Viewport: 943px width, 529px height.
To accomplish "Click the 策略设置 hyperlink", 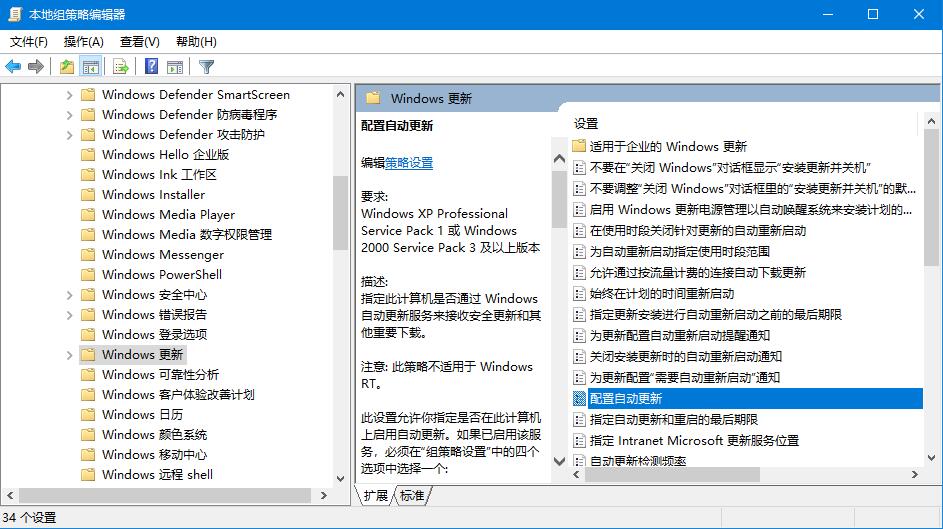I will pyautogui.click(x=409, y=163).
